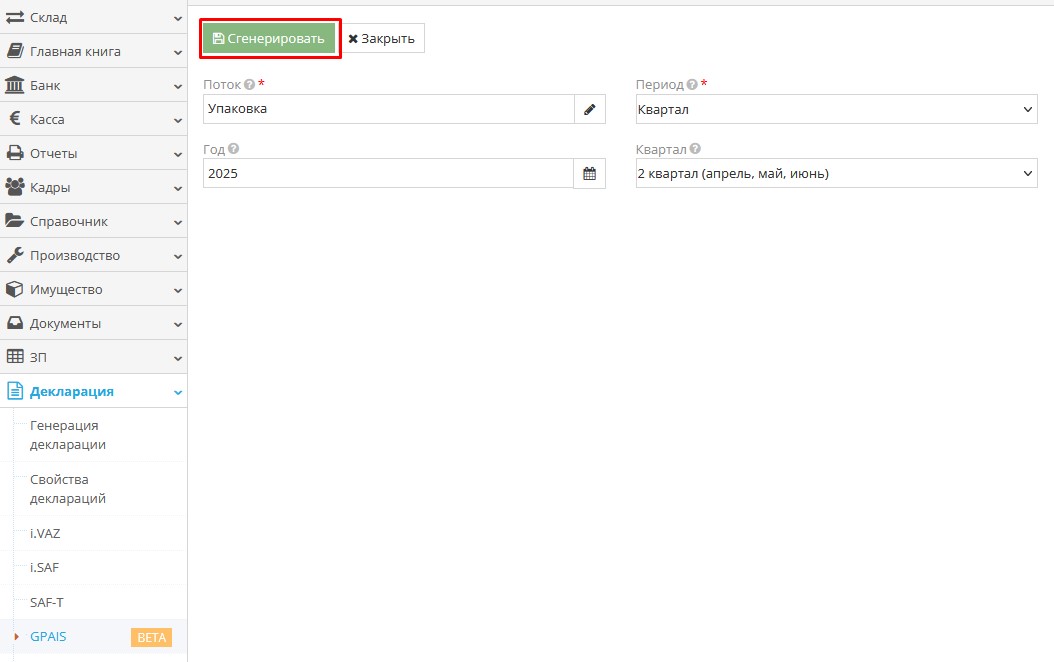Screen dimensions: 1054x662
Task: Select i.SAF in Декларация submenu
Action: 46,567
